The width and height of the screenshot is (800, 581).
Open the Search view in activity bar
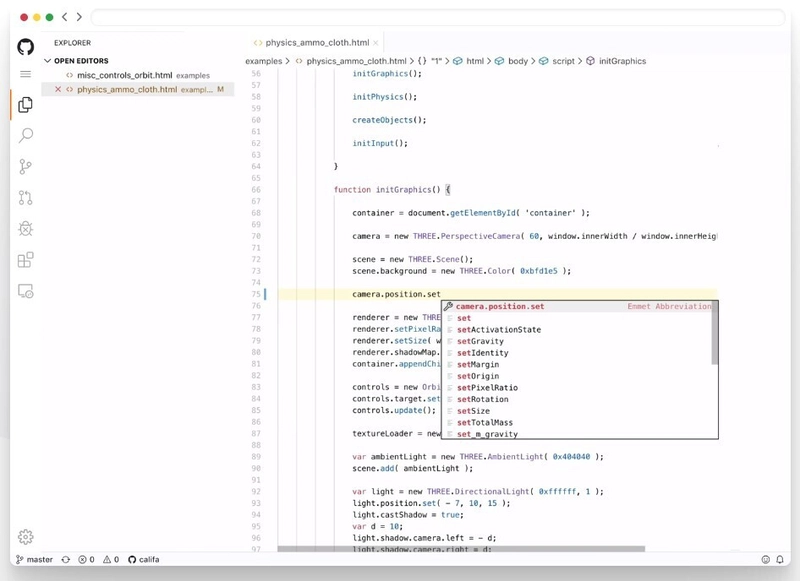[26, 135]
